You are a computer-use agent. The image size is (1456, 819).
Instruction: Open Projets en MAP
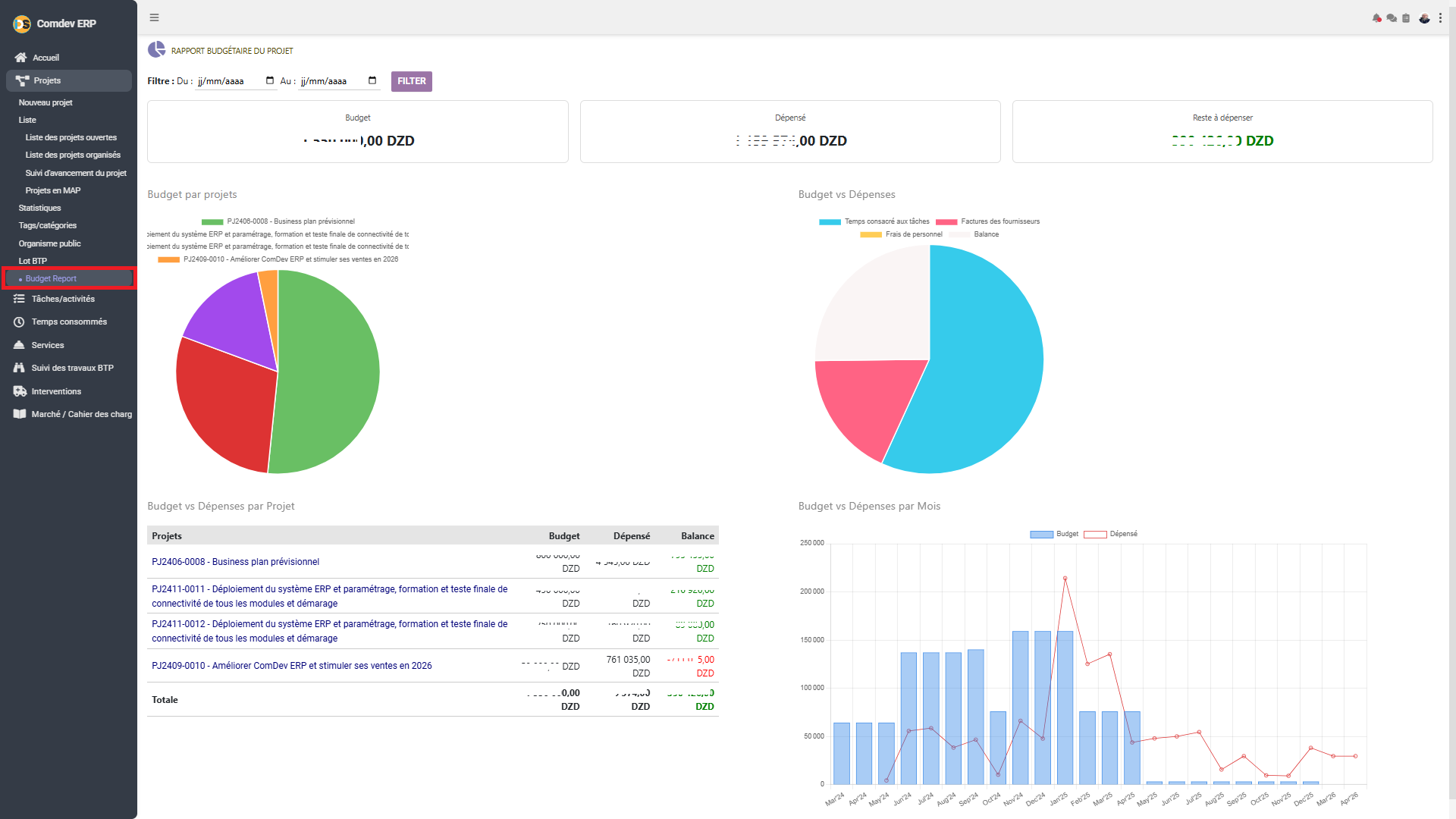(53, 190)
